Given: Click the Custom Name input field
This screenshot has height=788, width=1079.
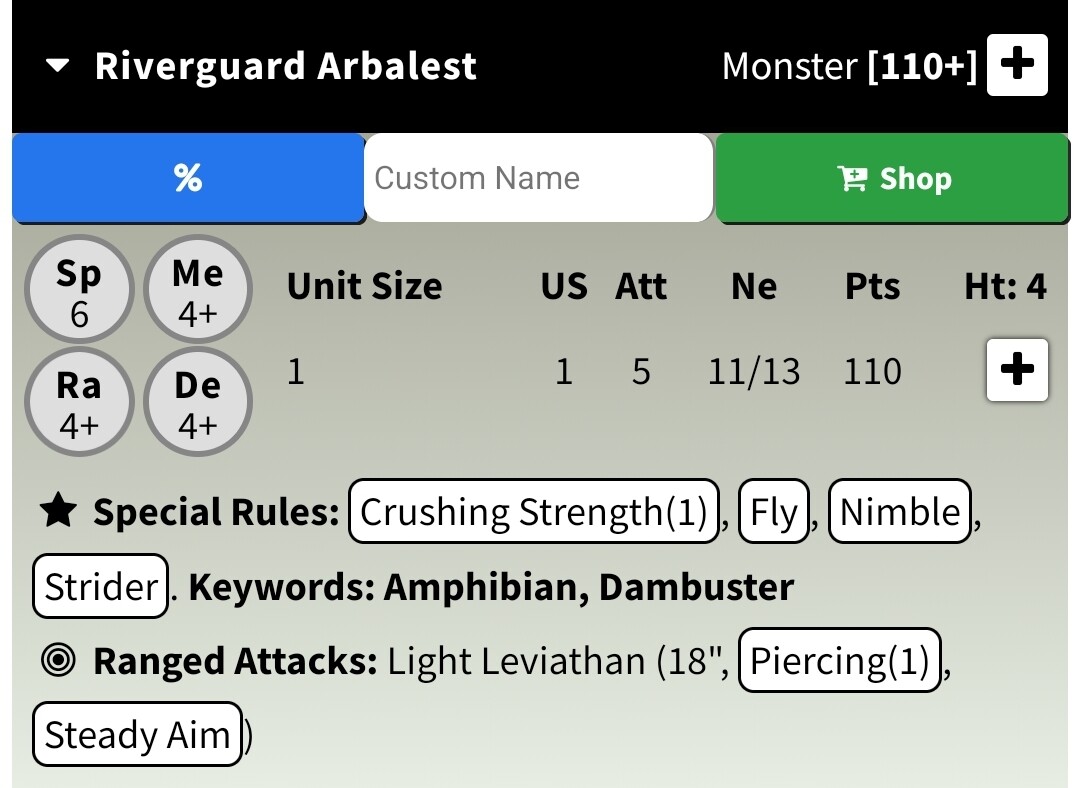Looking at the screenshot, I should click(x=538, y=178).
